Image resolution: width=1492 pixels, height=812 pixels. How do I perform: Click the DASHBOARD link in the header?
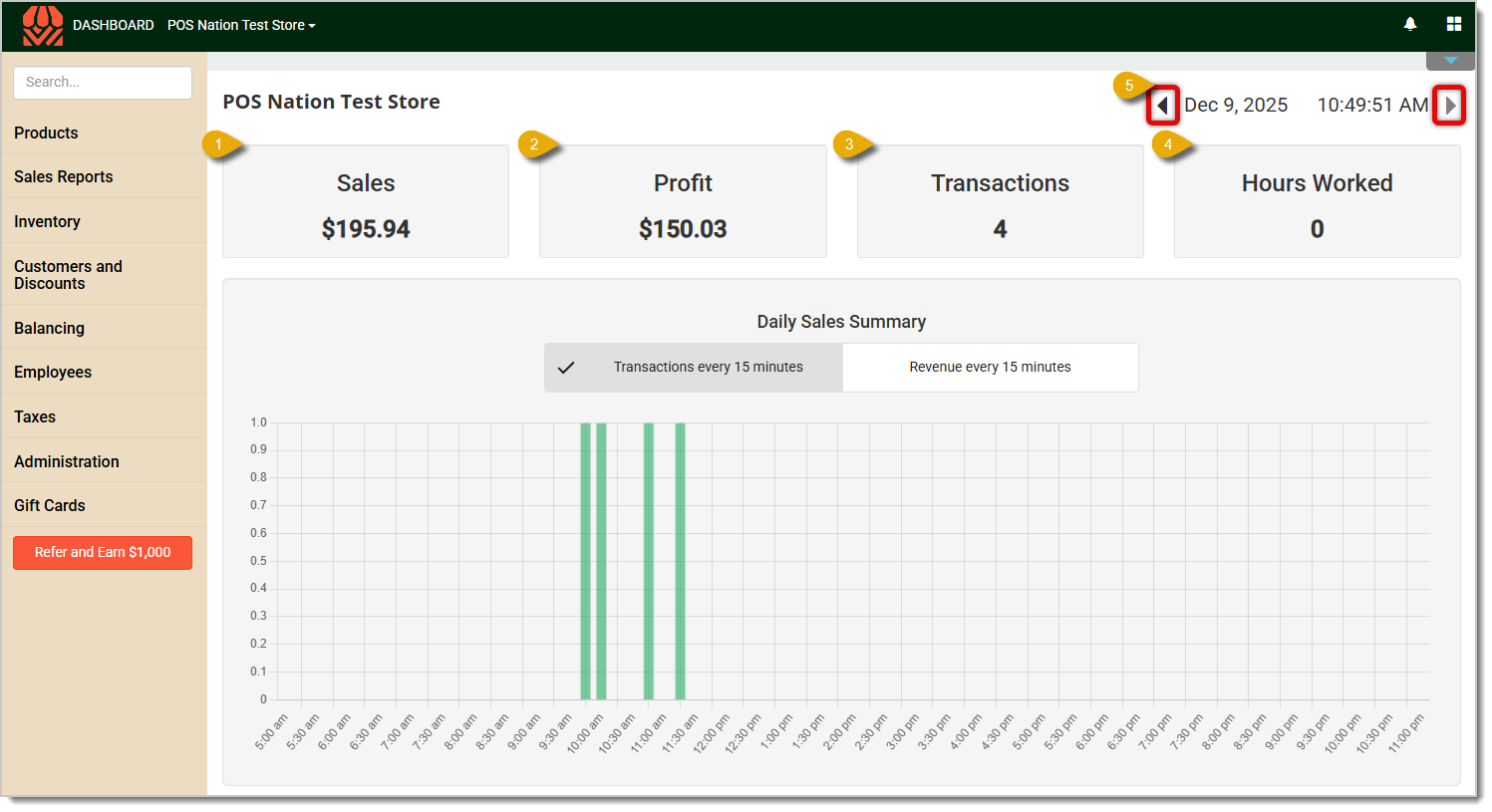coord(113,25)
